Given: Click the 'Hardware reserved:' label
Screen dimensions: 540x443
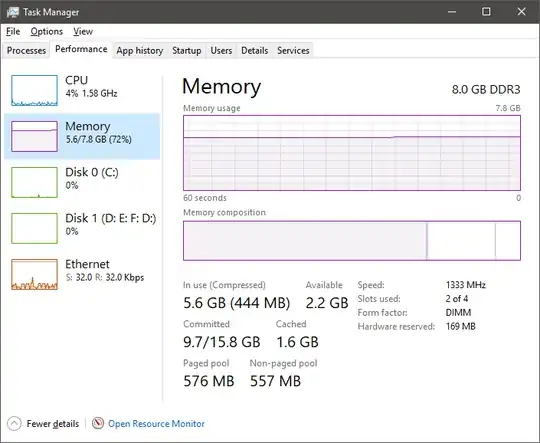Looking at the screenshot, I should (396, 326).
